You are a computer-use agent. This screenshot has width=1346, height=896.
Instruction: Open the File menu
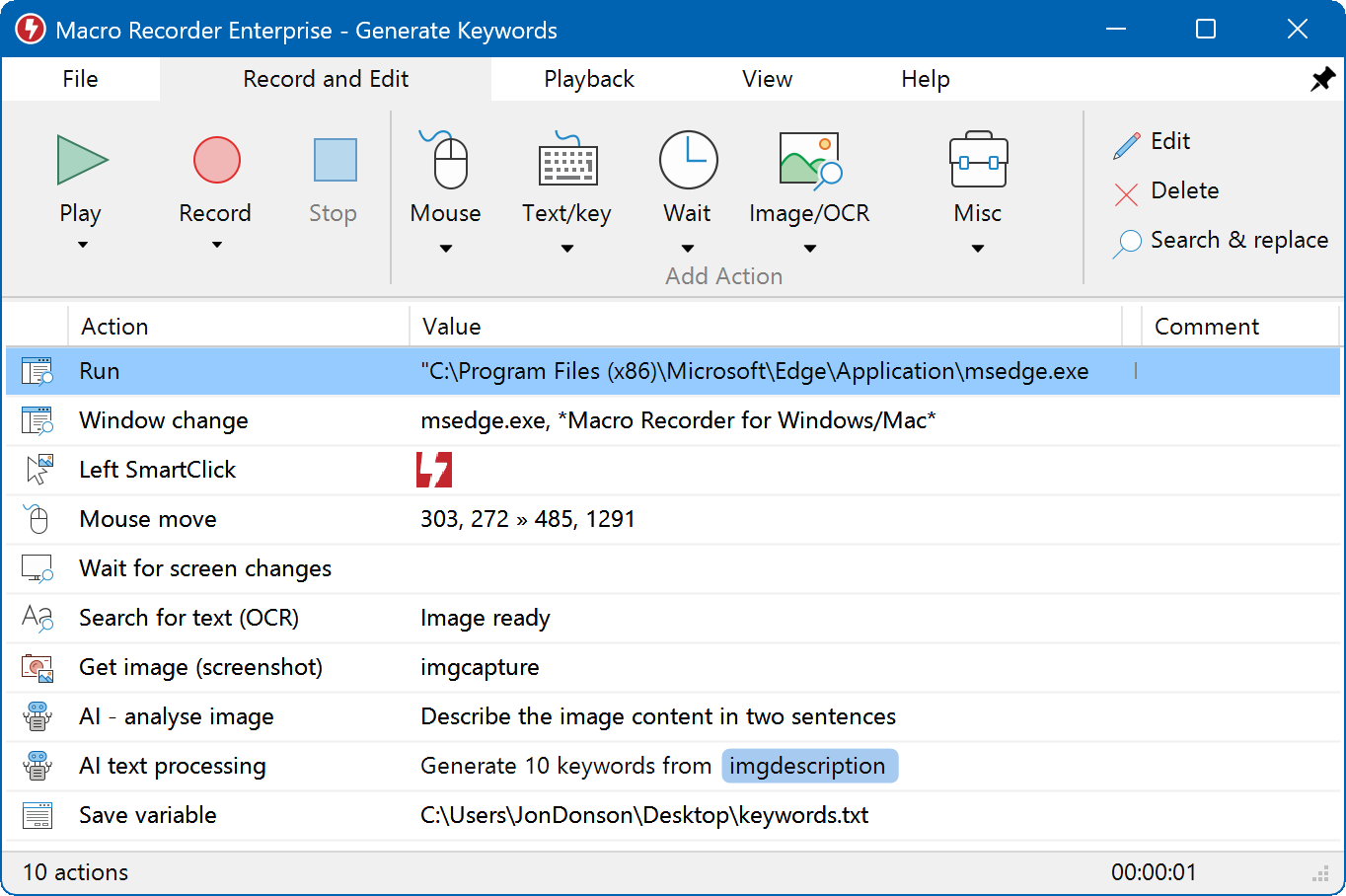point(80,78)
